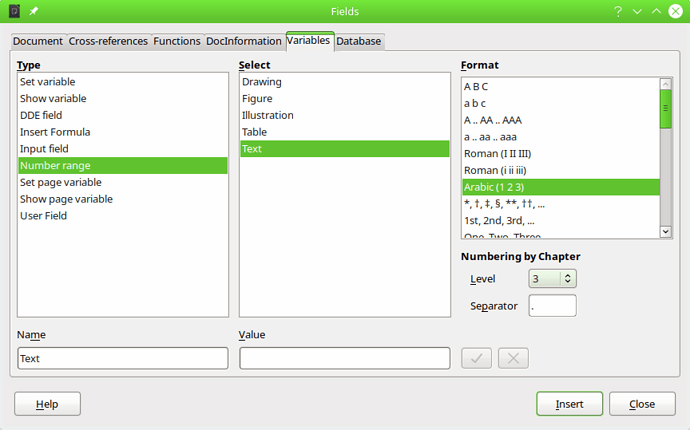Select the Variables tab
Viewport: 690px width, 430px height.
[308, 40]
